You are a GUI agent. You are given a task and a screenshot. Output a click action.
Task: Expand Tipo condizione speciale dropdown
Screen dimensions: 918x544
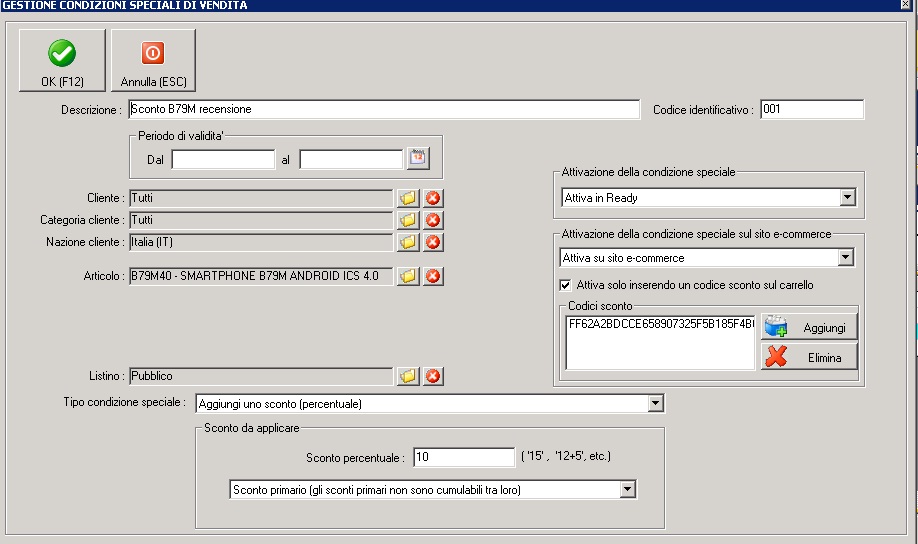coord(655,403)
